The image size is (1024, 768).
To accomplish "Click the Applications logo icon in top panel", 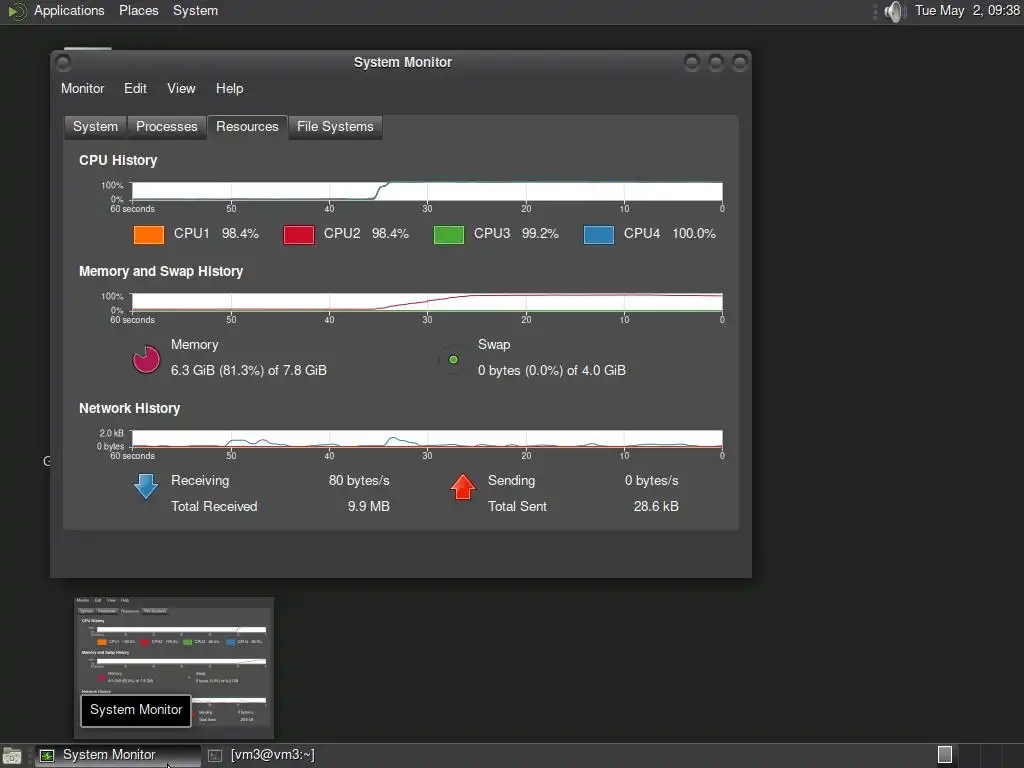I will pyautogui.click(x=16, y=11).
